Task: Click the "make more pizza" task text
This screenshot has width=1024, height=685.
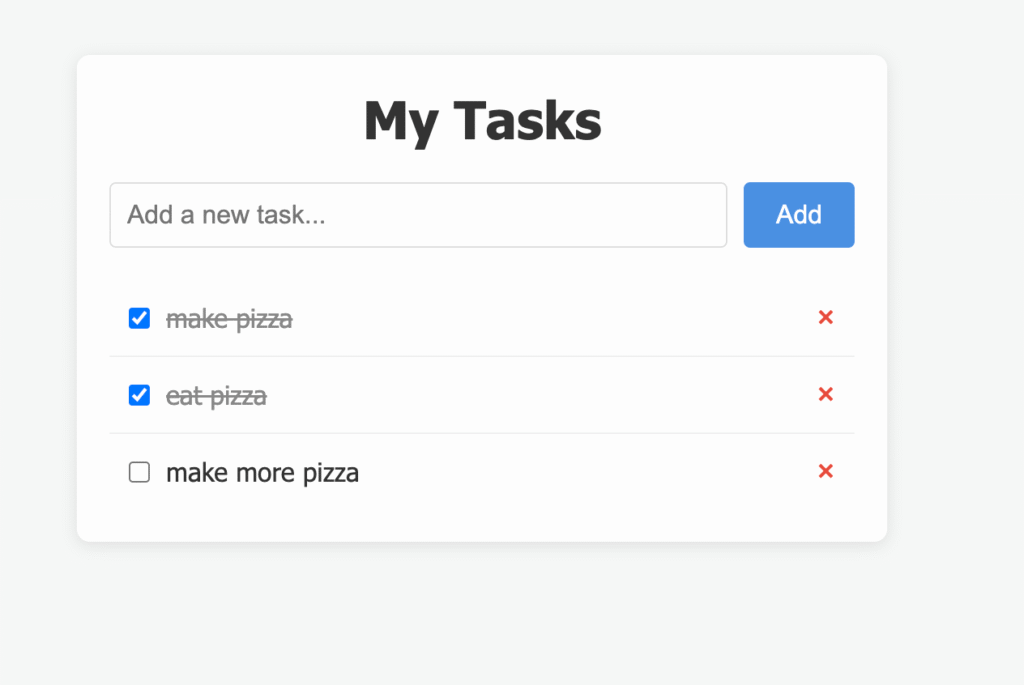Action: [x=262, y=473]
